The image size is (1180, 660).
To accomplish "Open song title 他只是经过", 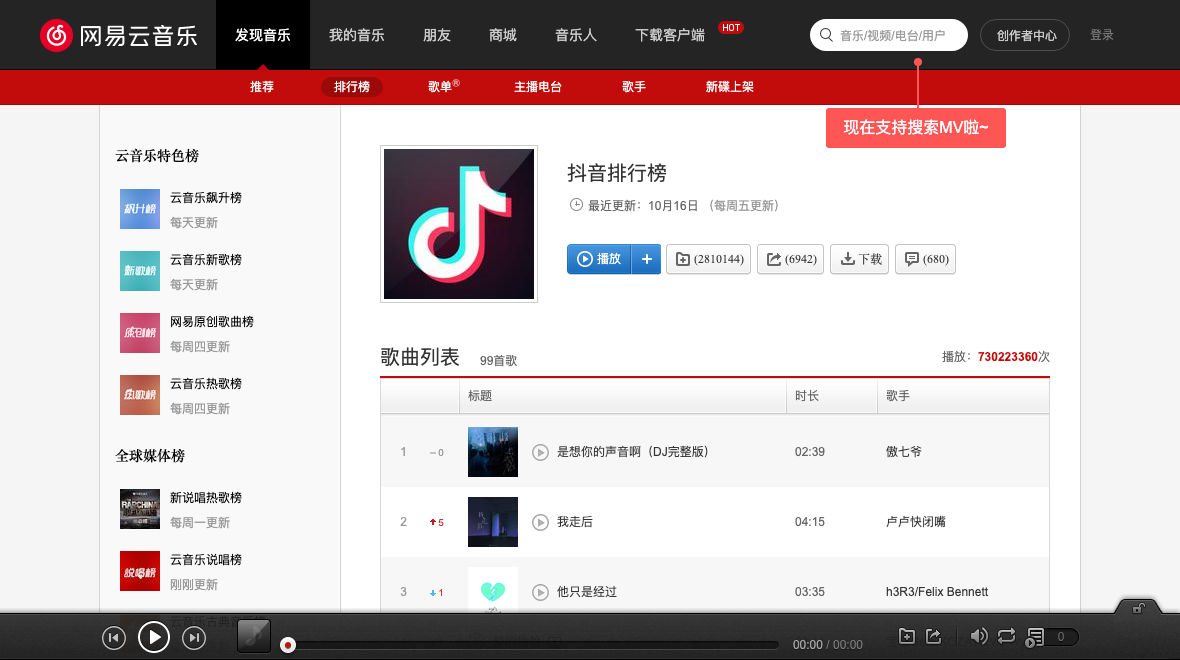I will pyautogui.click(x=587, y=592).
